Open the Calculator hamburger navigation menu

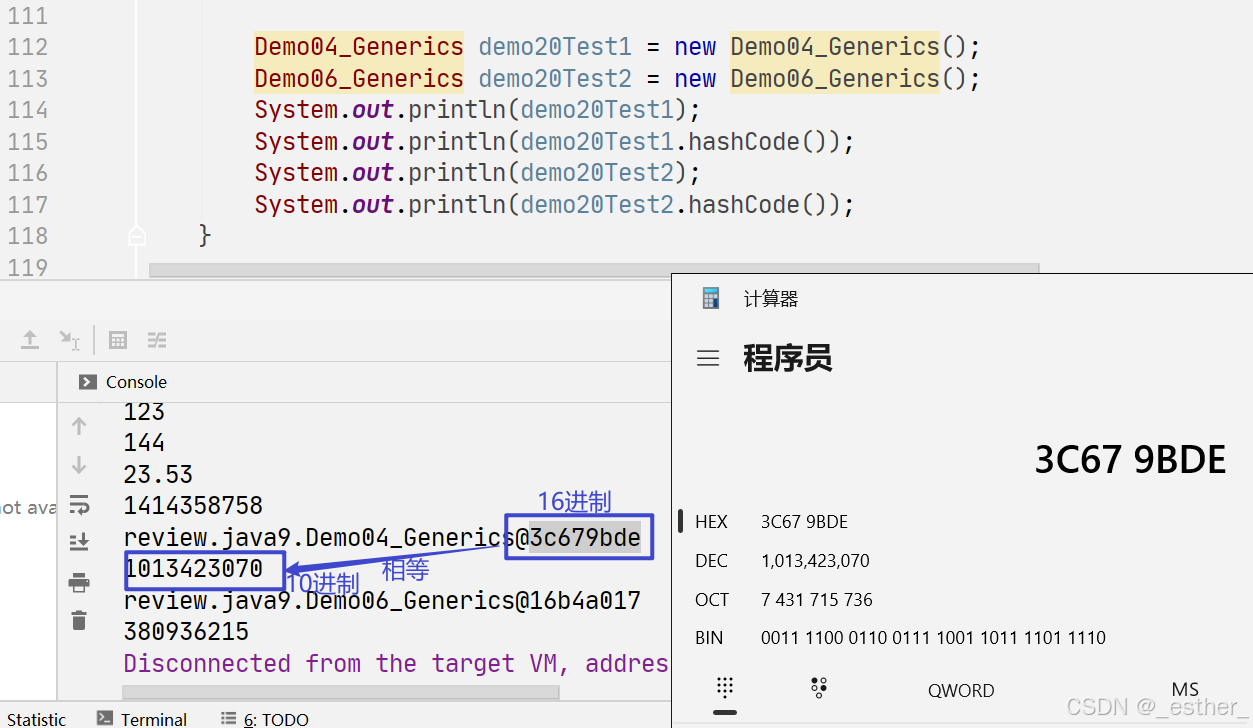point(708,359)
